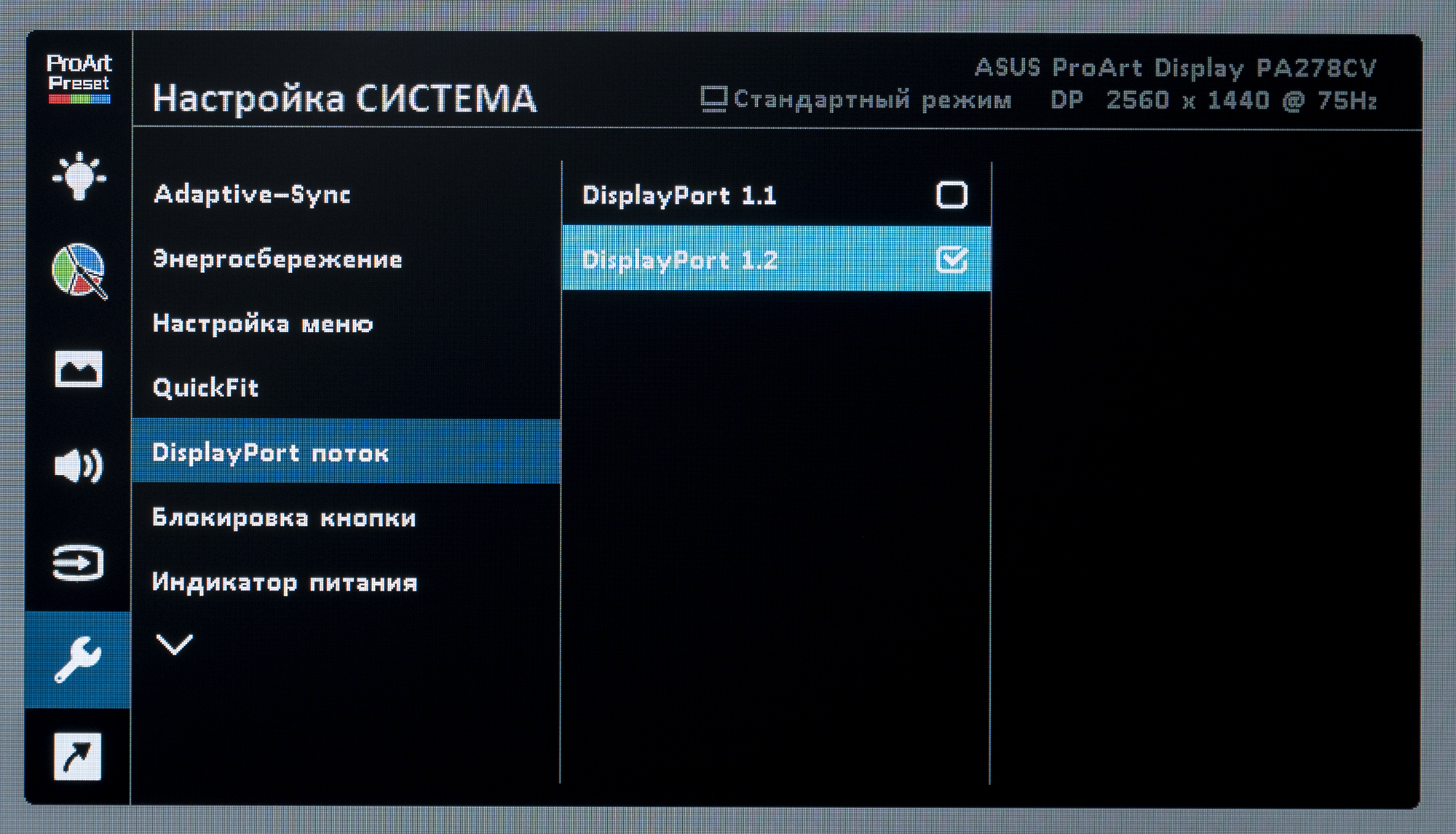The image size is (1456, 834).
Task: Open the ProArt Preset menu
Action: [79, 79]
